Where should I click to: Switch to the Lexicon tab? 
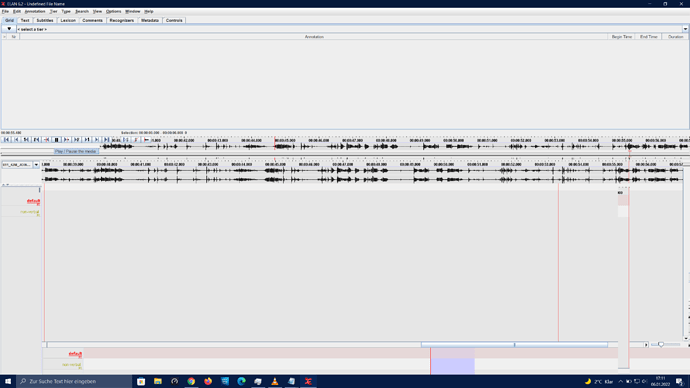click(68, 20)
